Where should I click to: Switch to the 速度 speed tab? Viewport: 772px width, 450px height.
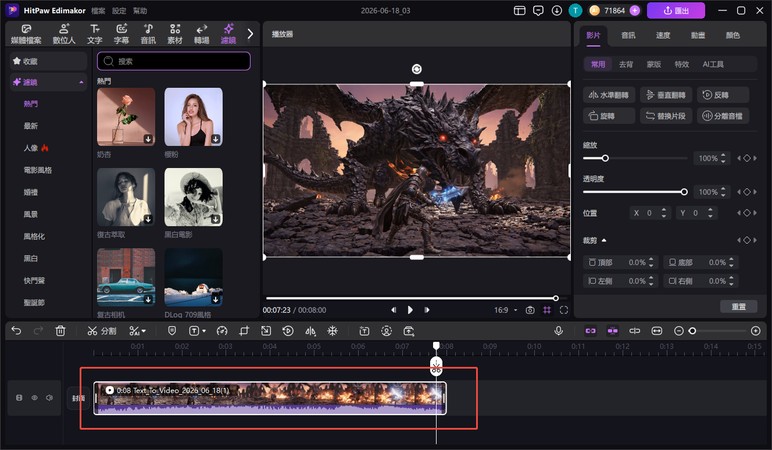[x=663, y=35]
